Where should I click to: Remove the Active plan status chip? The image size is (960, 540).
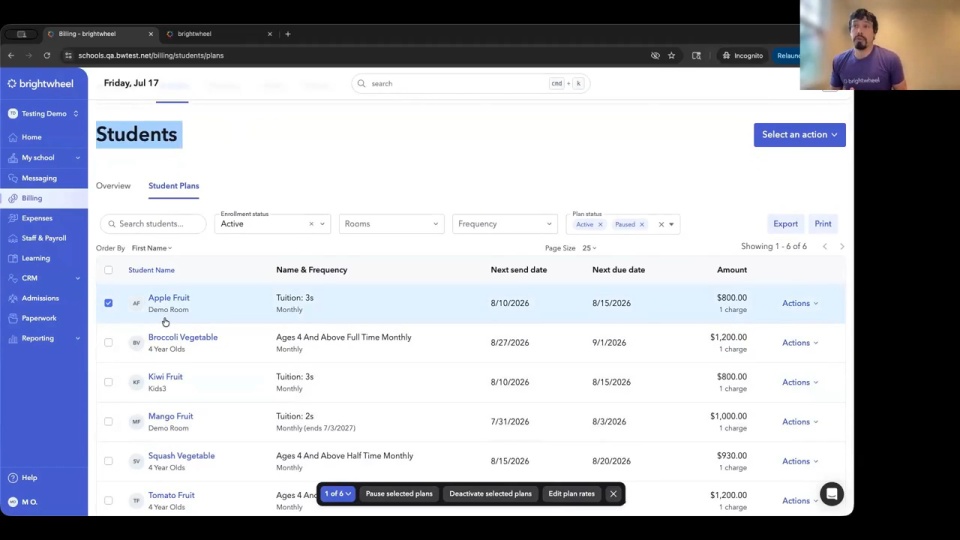pos(600,225)
